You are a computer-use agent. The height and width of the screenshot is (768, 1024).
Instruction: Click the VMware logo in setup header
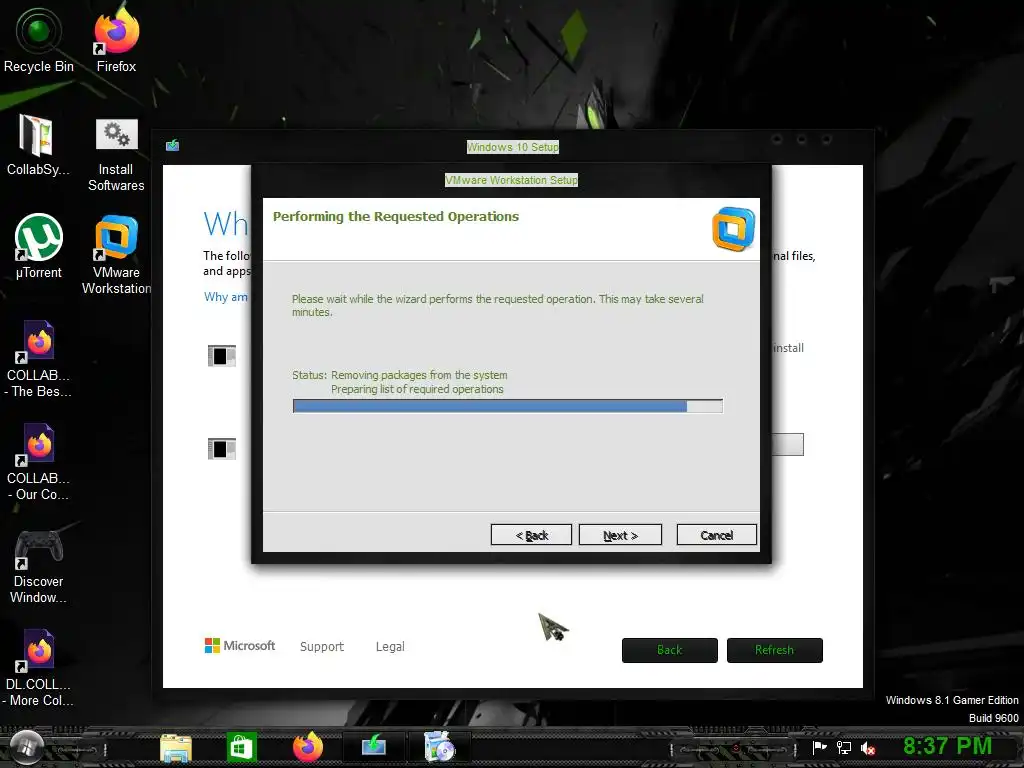point(733,229)
